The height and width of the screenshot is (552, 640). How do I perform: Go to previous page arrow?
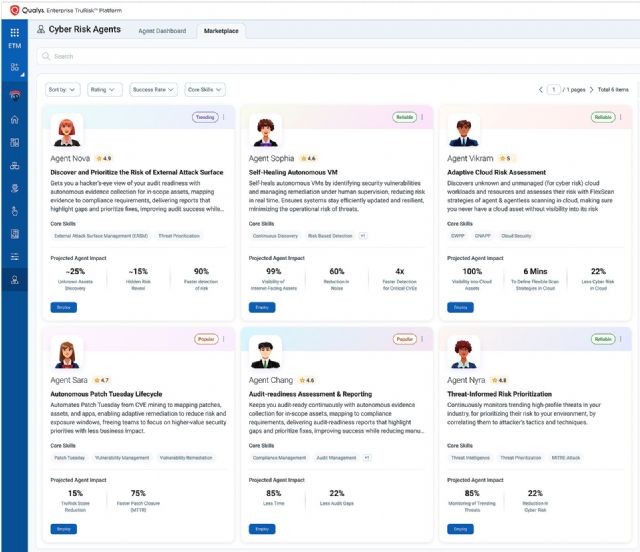point(541,89)
